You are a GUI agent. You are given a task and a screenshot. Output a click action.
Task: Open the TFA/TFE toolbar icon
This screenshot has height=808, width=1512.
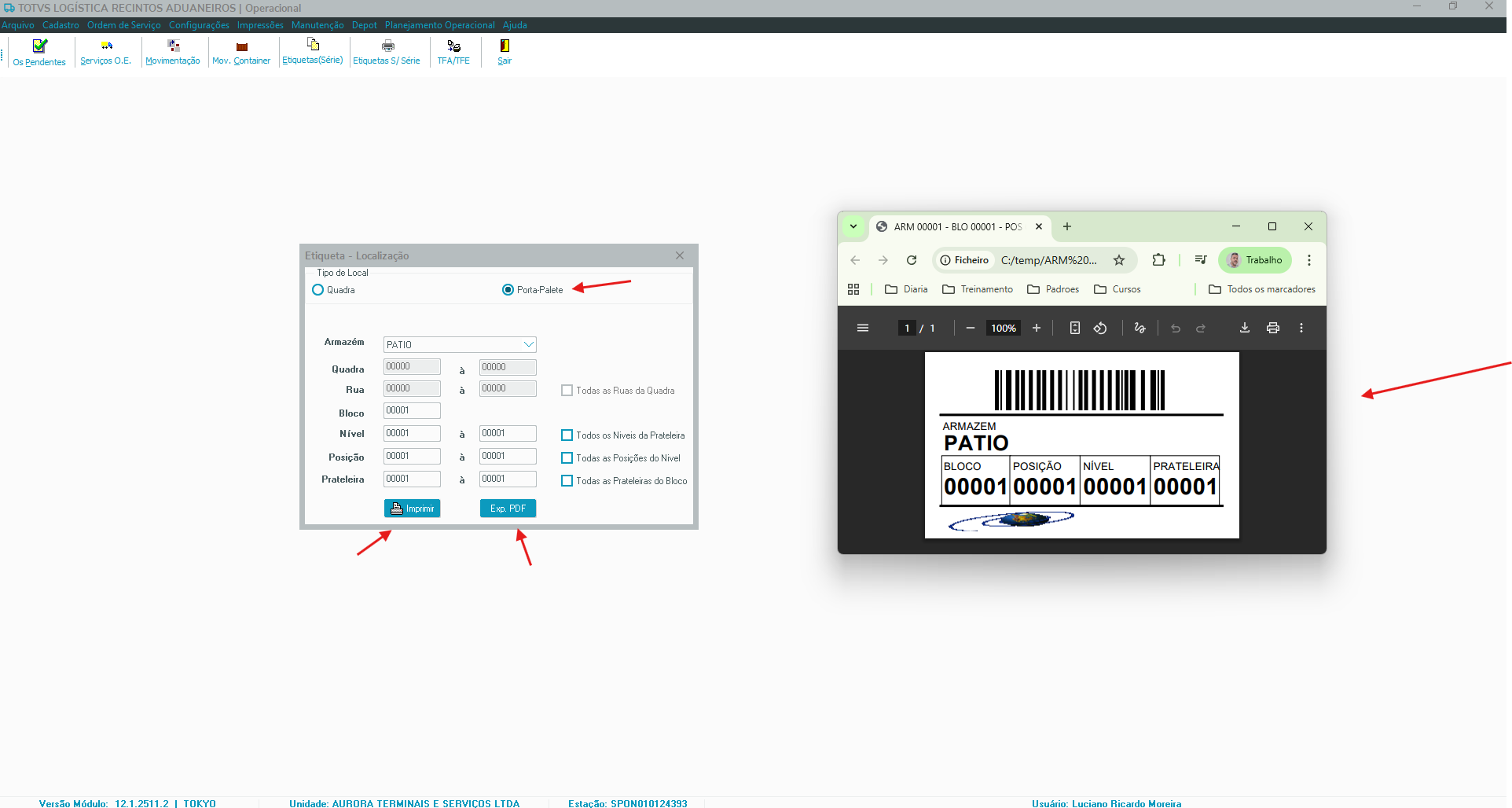(x=453, y=52)
